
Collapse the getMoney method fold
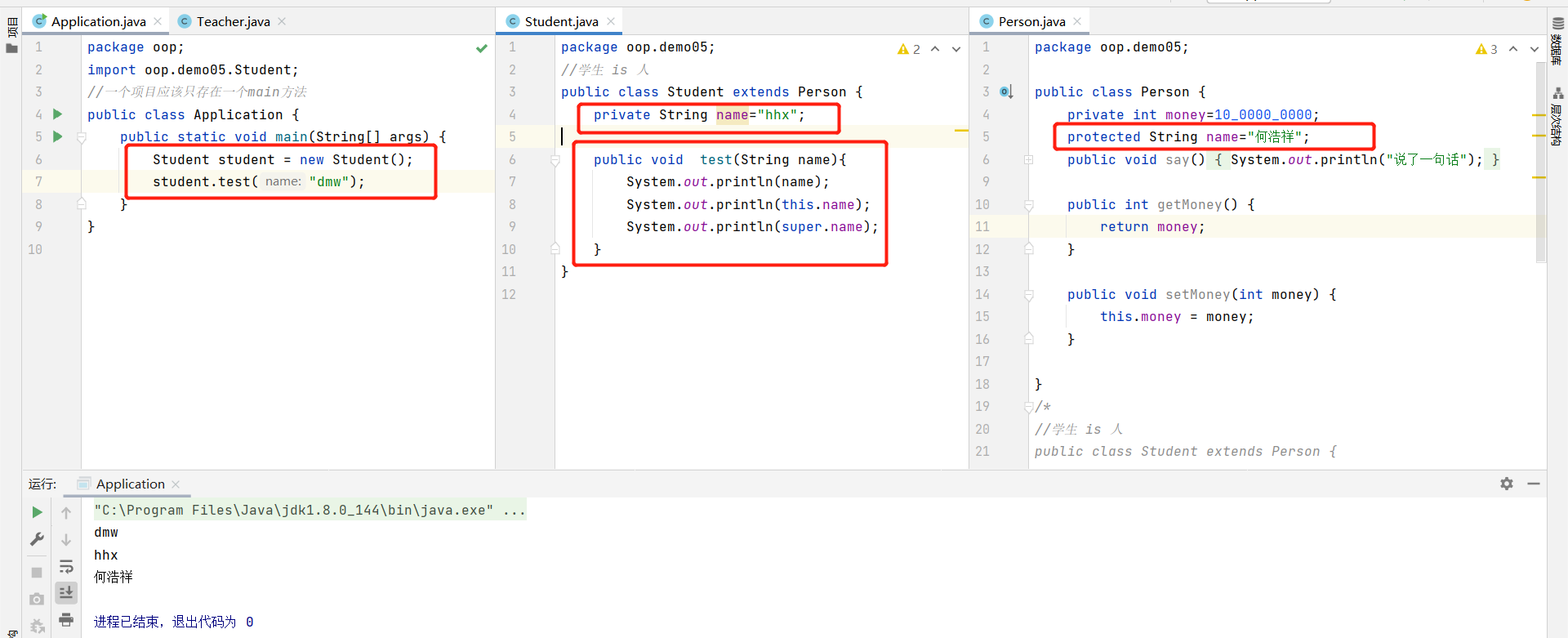click(x=1029, y=205)
